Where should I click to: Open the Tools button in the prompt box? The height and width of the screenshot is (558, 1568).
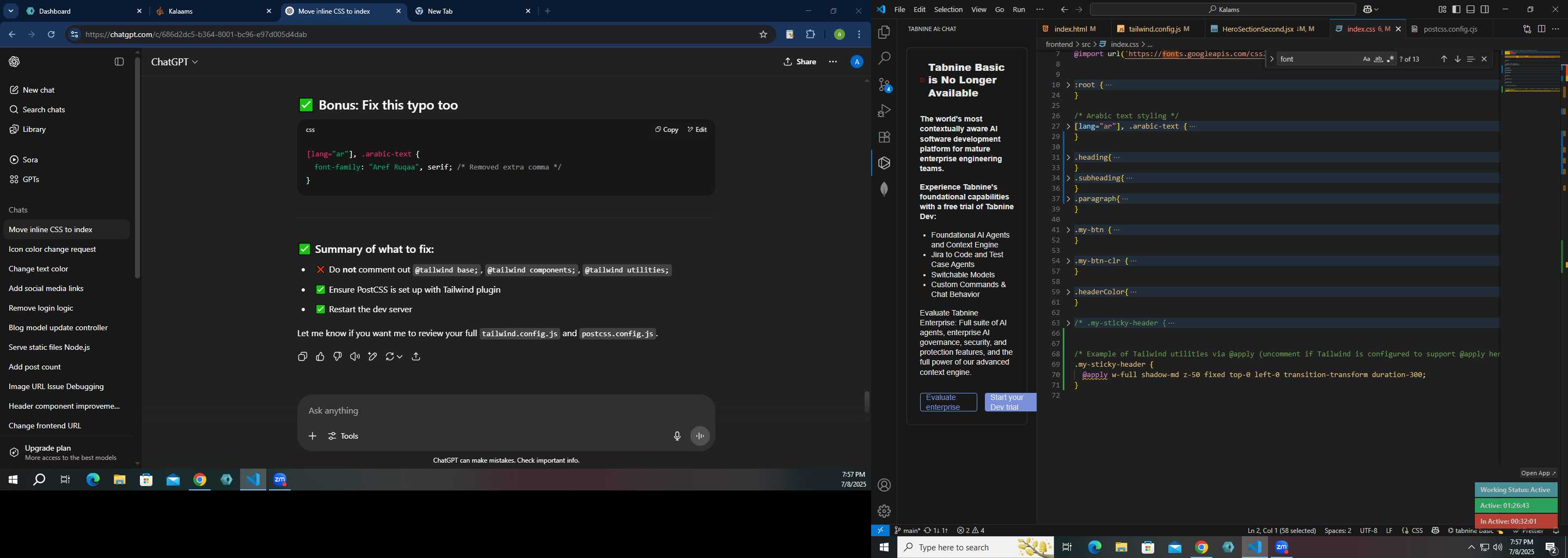(x=344, y=436)
